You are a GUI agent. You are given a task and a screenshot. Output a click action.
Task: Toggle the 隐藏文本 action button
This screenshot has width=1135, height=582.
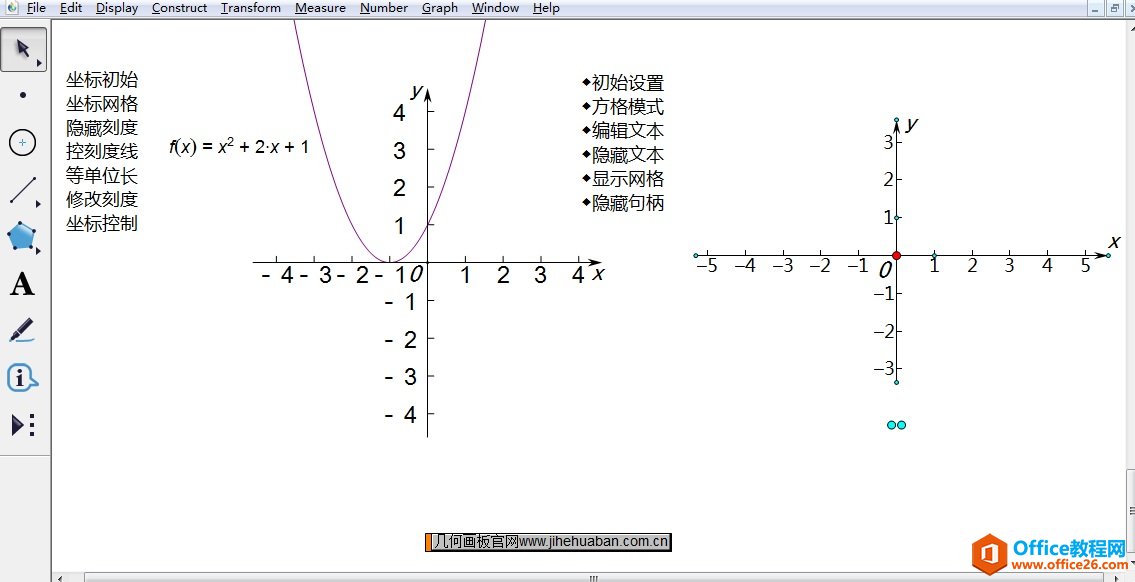click(627, 155)
